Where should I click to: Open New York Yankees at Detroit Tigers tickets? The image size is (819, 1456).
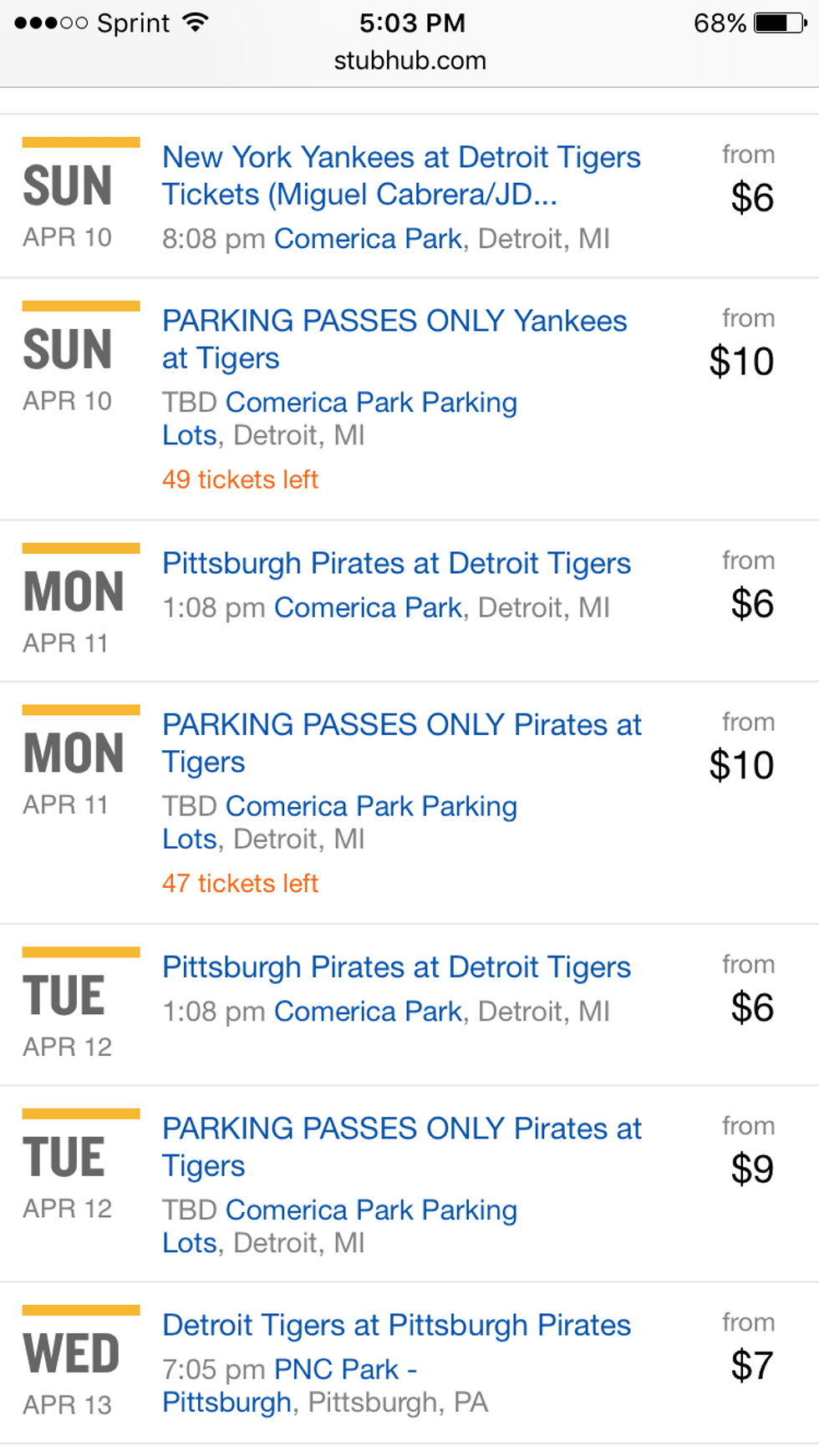[401, 175]
